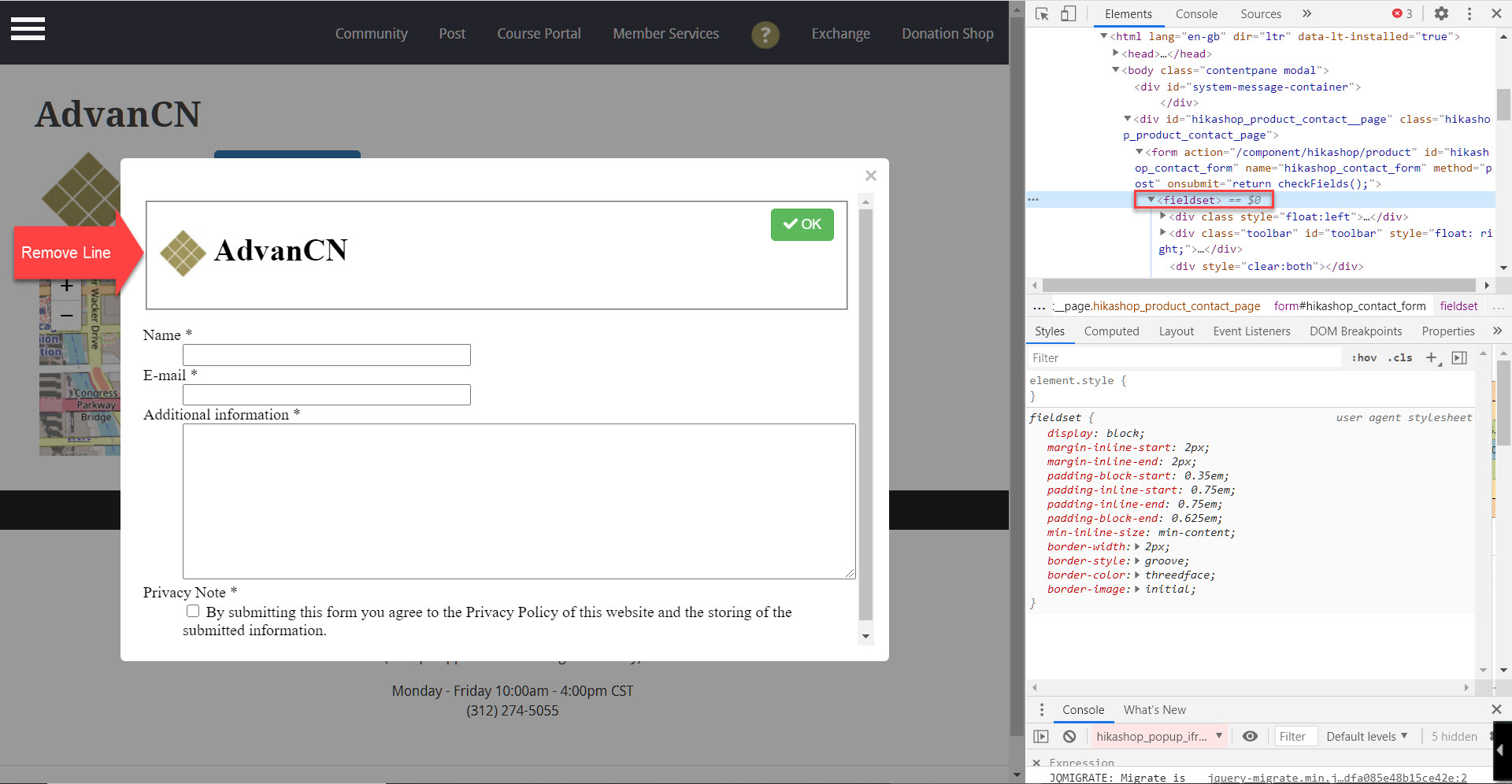Open the hamburger menu in the site header
The image size is (1512, 784).
point(28,29)
